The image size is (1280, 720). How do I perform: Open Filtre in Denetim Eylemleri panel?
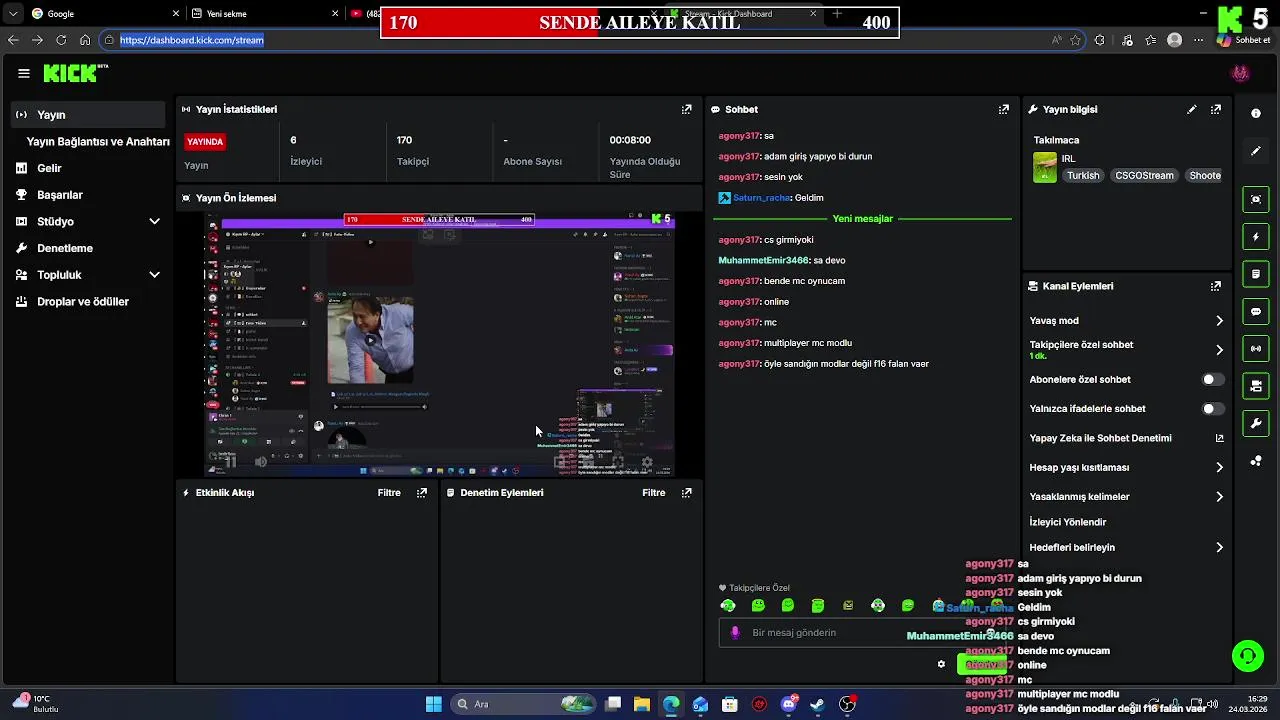coord(654,492)
